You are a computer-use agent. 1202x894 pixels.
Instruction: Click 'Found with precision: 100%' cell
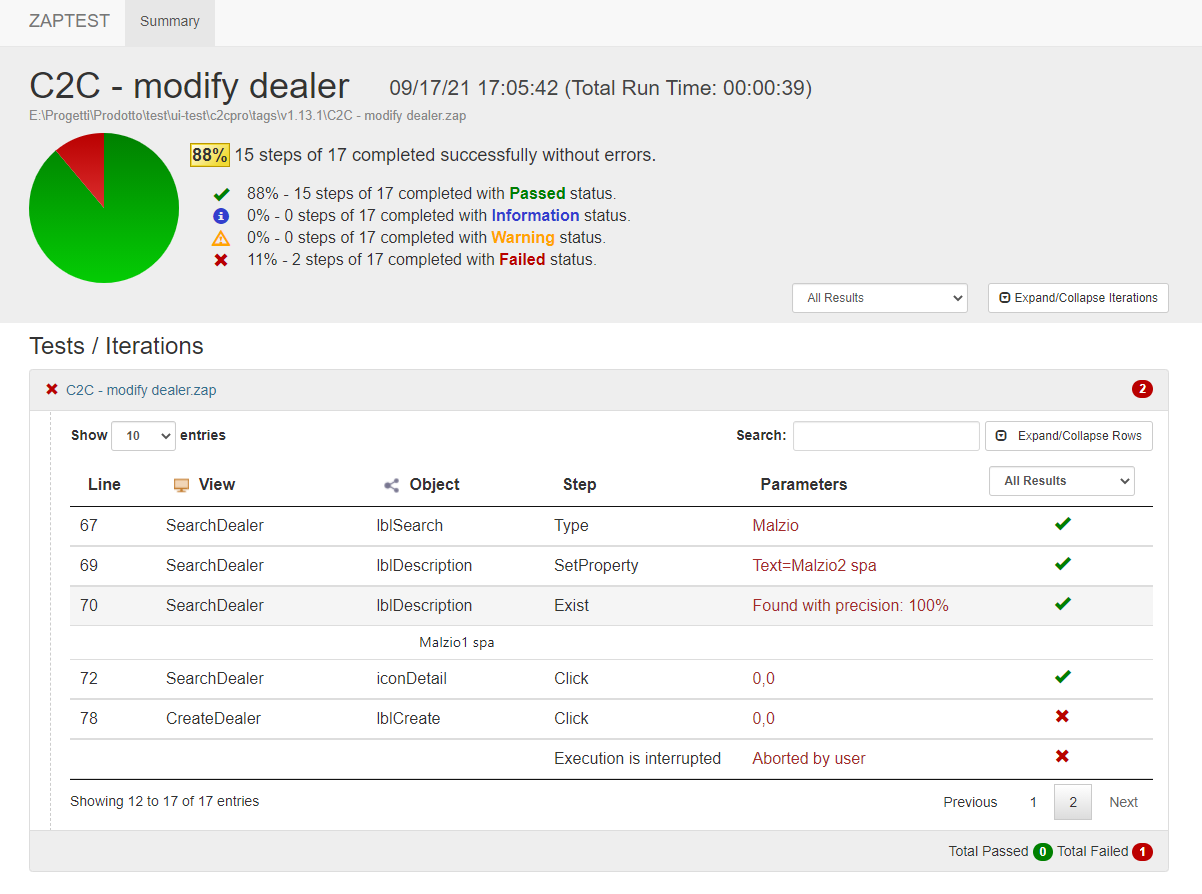851,606
